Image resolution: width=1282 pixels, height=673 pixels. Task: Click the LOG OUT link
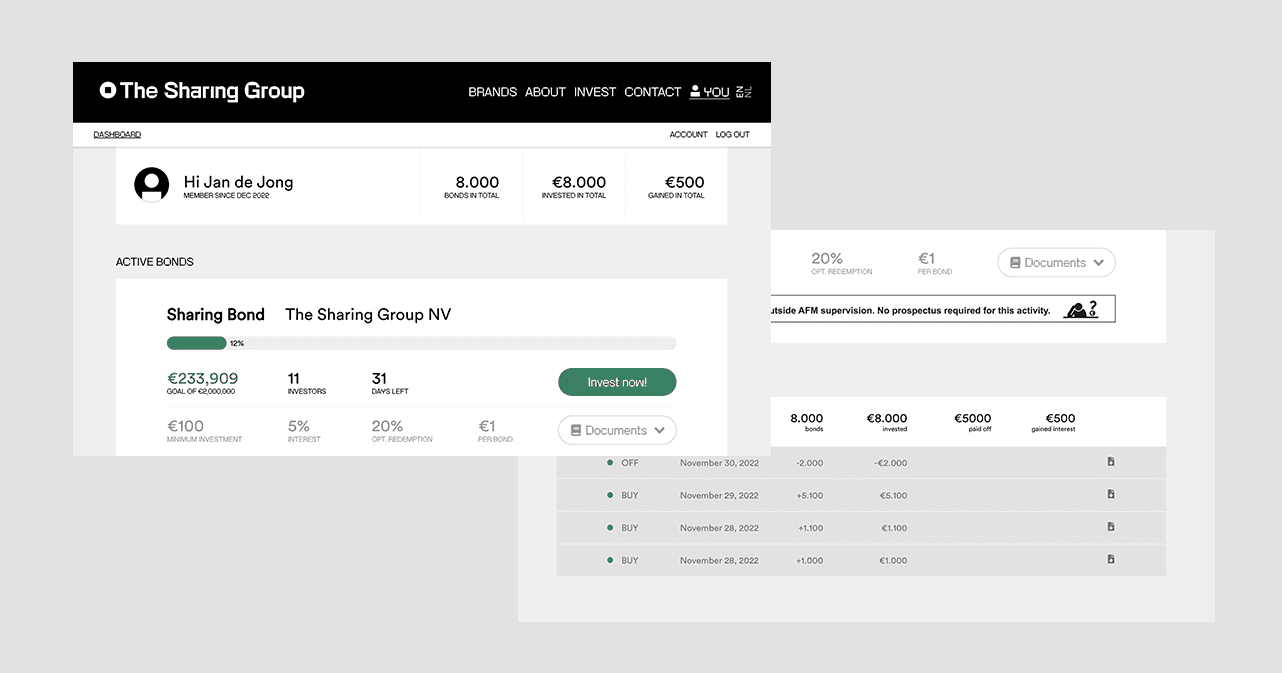click(732, 134)
